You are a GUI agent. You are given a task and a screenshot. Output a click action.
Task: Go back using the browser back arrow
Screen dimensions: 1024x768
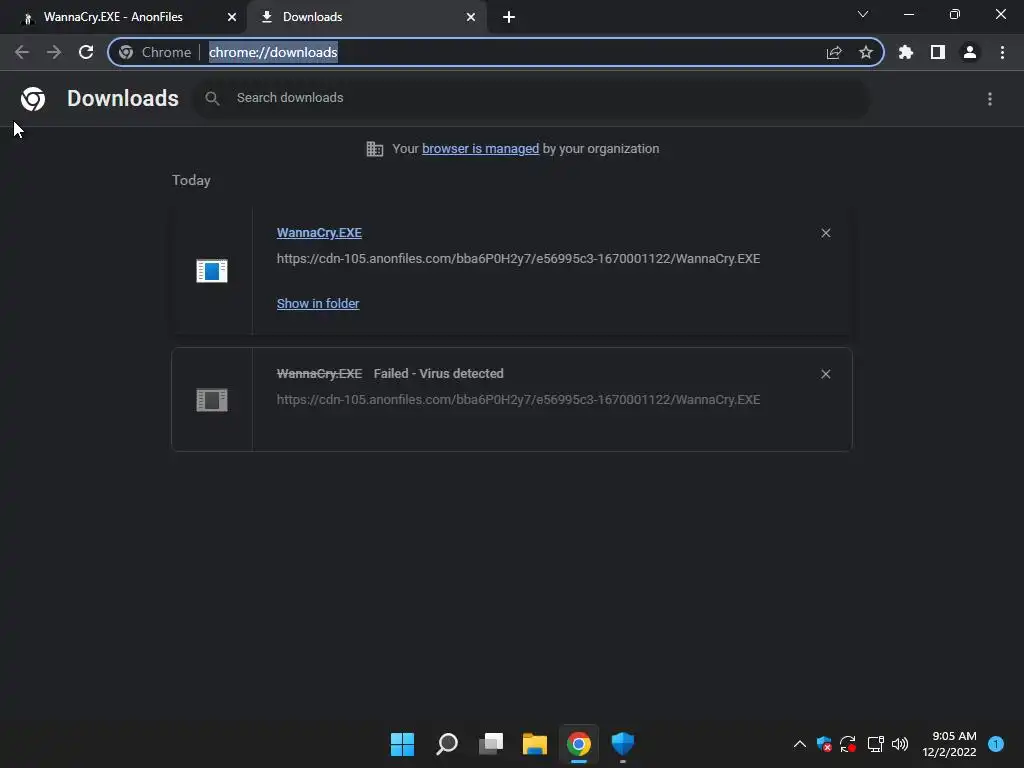coord(22,52)
